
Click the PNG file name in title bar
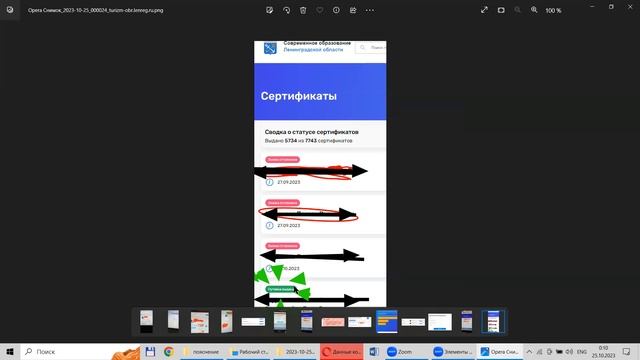tap(96, 10)
